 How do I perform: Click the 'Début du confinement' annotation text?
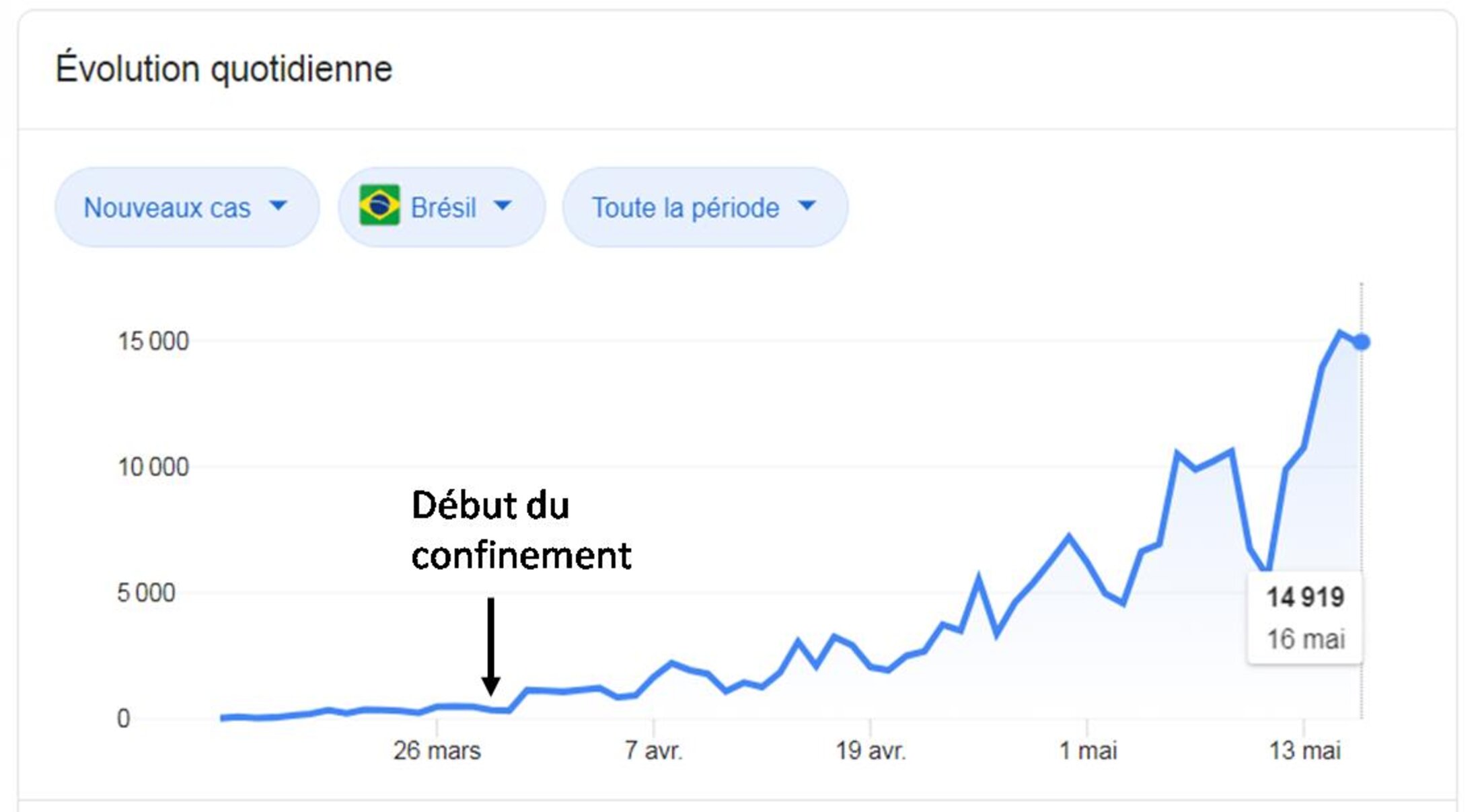point(521,531)
